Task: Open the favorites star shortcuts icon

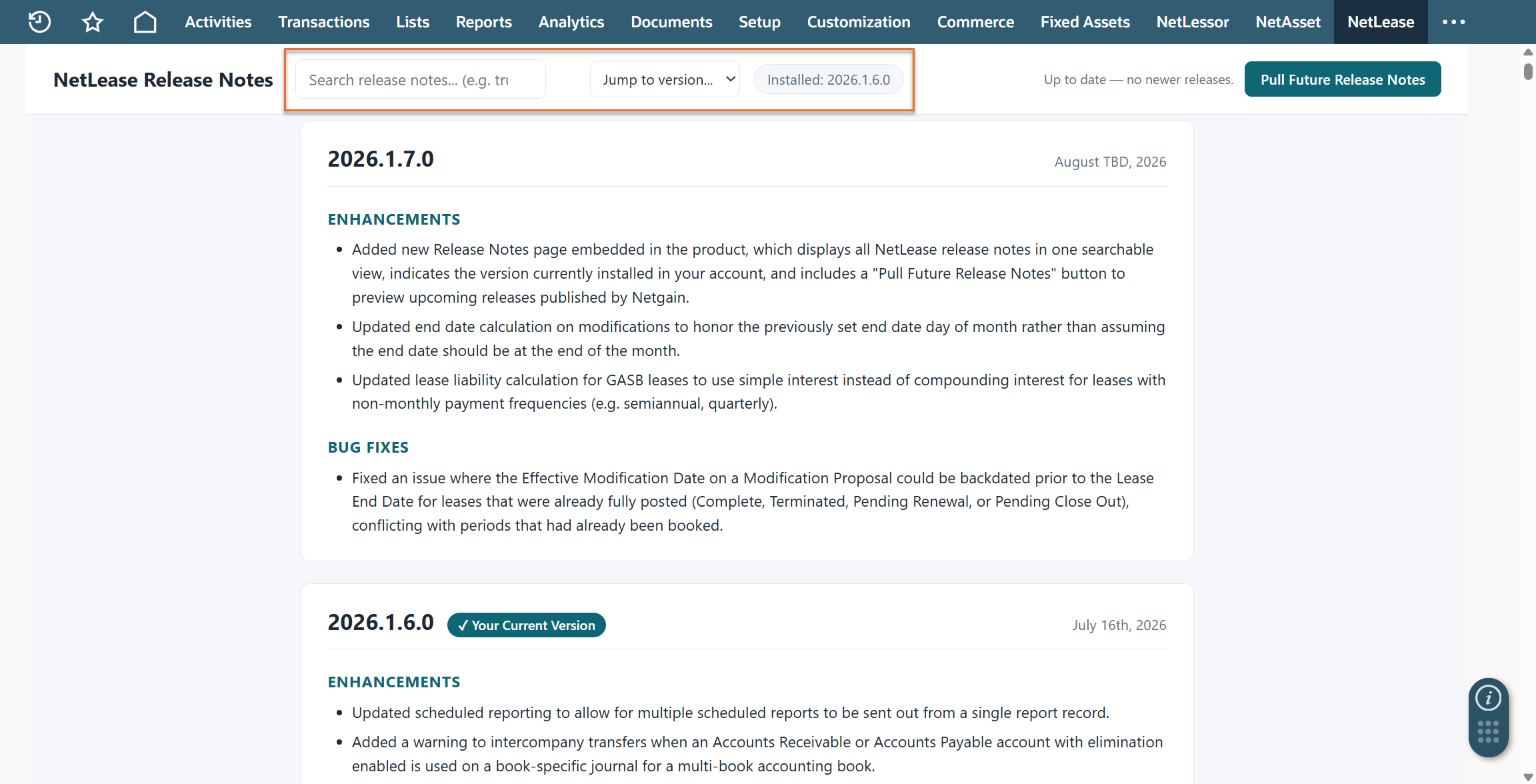Action: pos(93,22)
